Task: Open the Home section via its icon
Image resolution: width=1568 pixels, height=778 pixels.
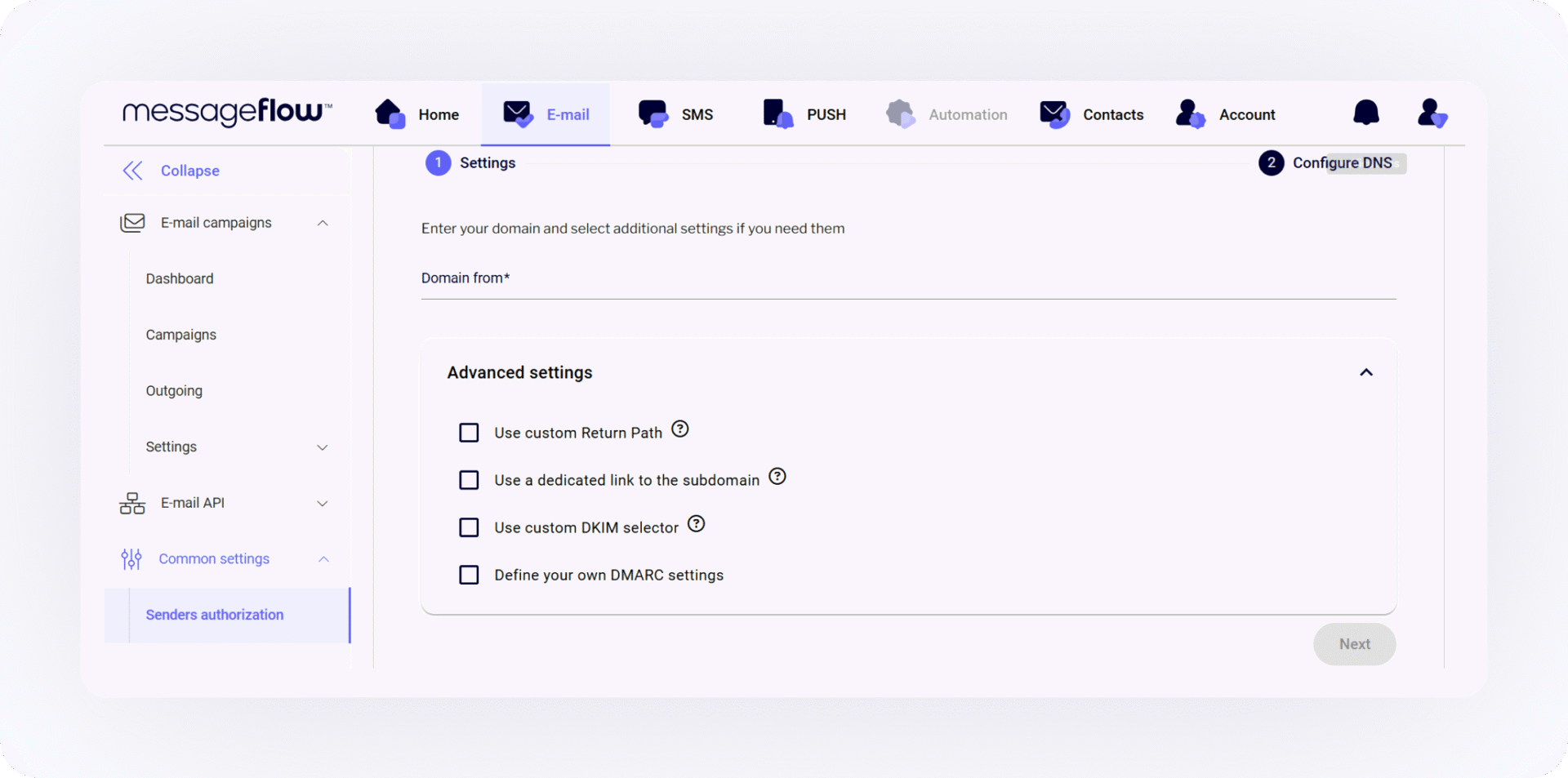Action: click(389, 114)
